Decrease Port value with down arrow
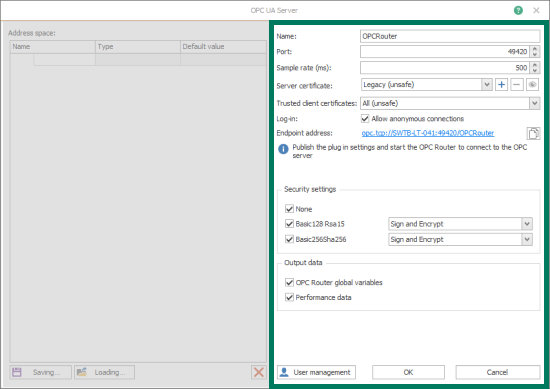Viewport: 550px width, 389px height. coord(535,54)
